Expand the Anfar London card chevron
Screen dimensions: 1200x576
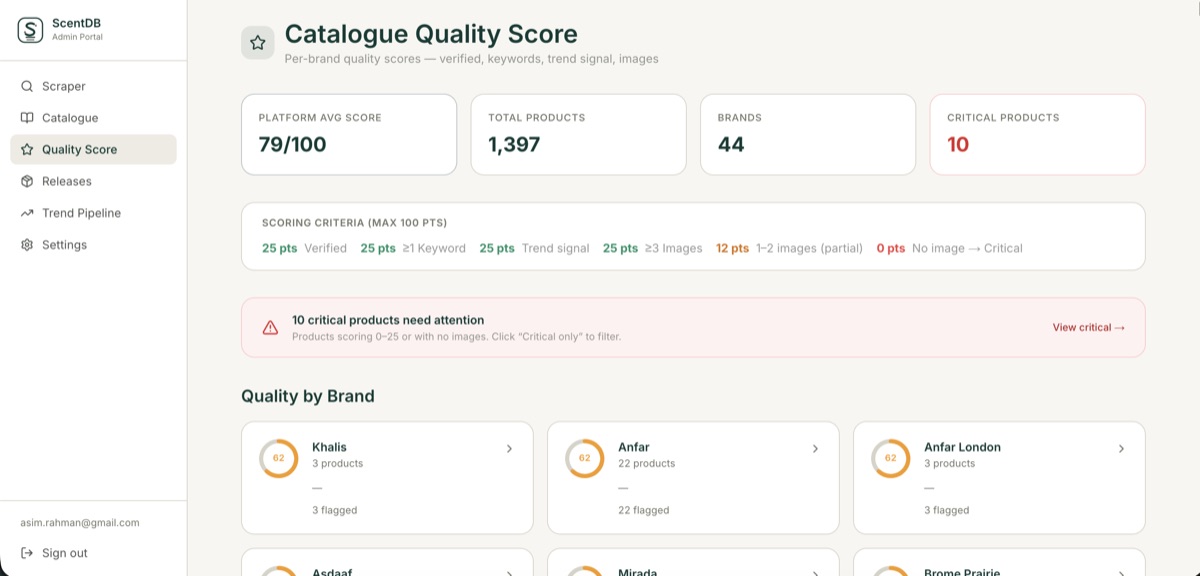(x=1121, y=449)
